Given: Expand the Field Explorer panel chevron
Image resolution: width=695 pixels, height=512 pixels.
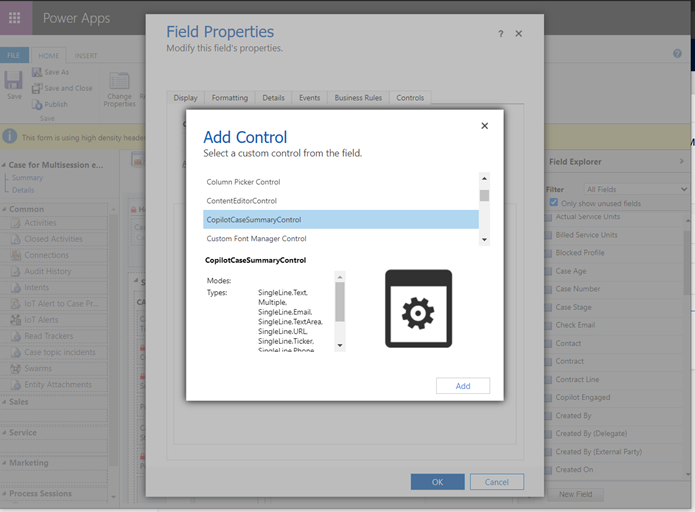Looking at the screenshot, I should pyautogui.click(x=682, y=161).
